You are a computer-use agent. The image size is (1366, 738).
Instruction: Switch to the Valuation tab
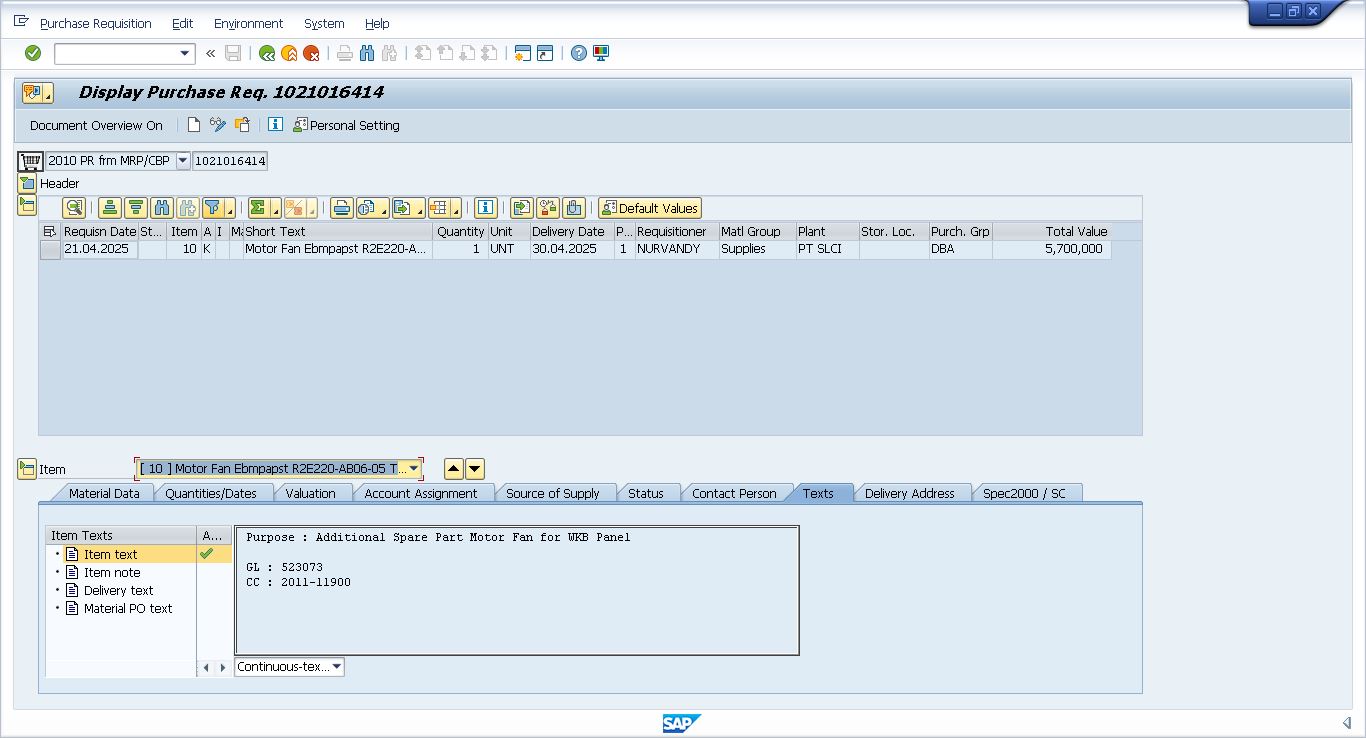pos(311,493)
